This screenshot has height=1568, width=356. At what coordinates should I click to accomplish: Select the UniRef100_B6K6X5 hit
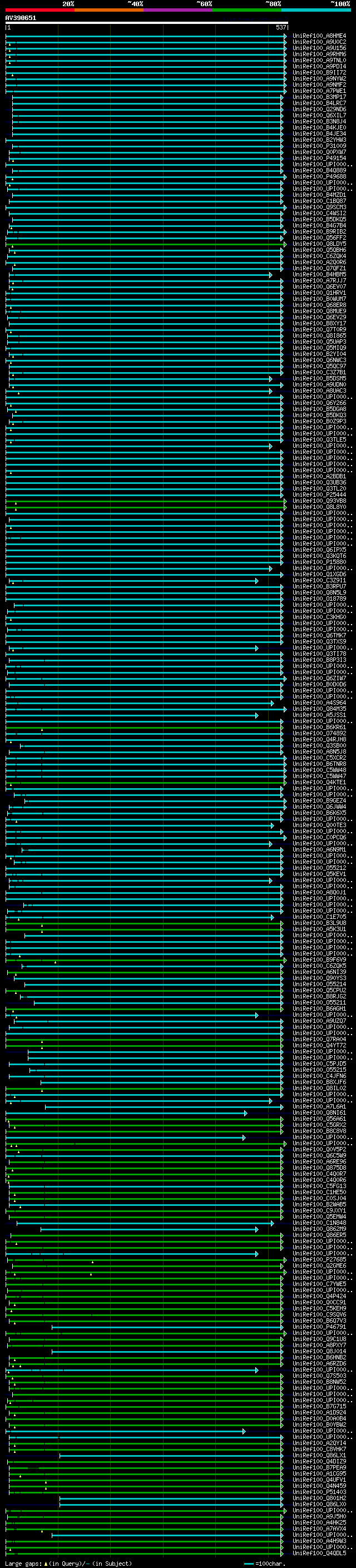tap(319, 813)
